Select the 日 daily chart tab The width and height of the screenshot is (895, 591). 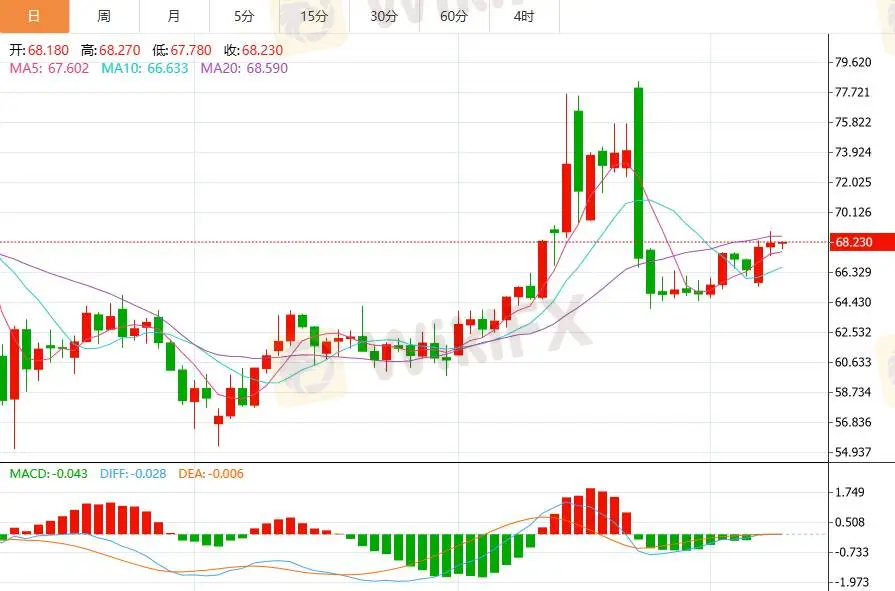(x=34, y=16)
